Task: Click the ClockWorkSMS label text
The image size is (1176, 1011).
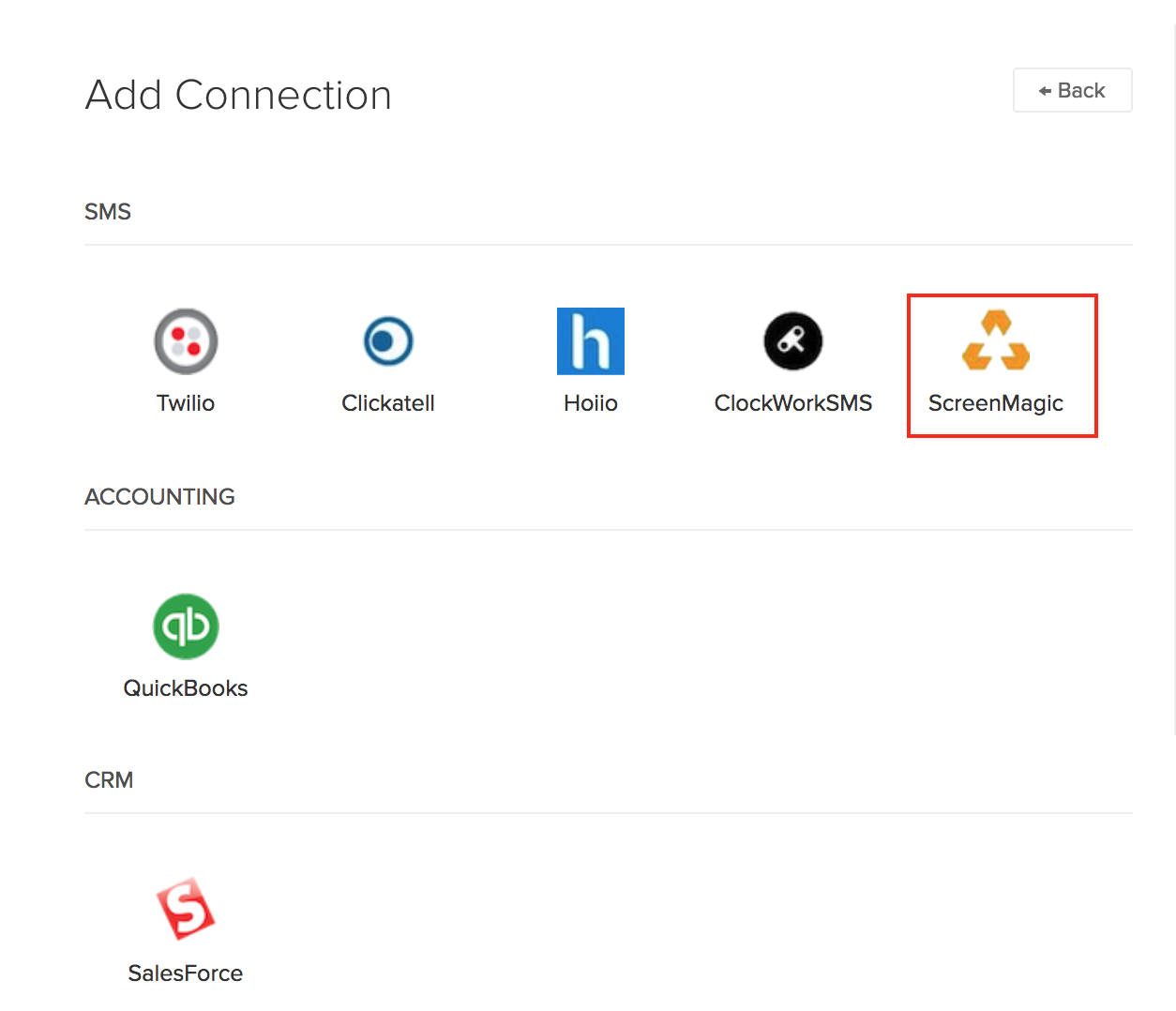Action: tap(792, 403)
